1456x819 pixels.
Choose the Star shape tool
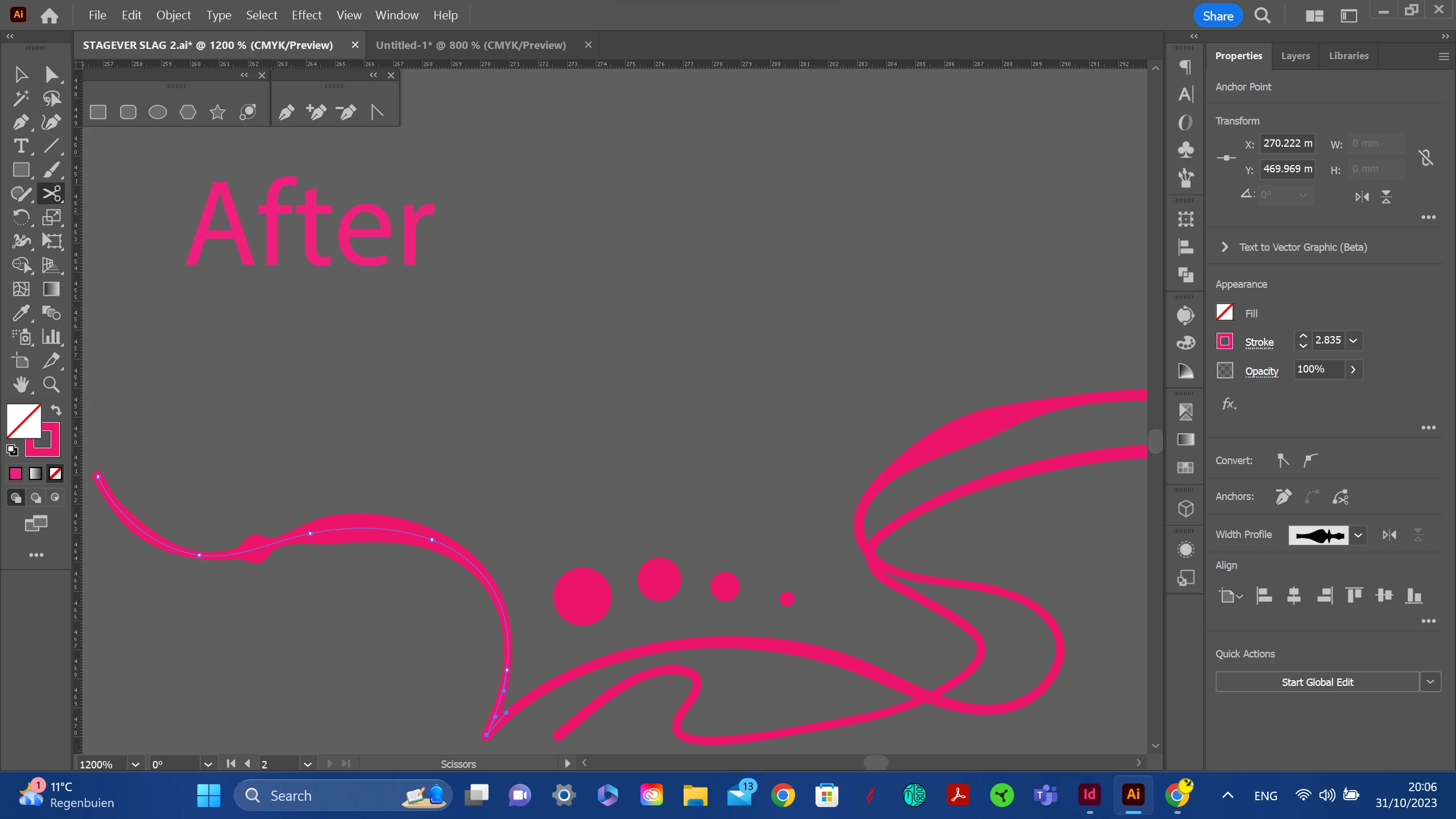pos(217,112)
